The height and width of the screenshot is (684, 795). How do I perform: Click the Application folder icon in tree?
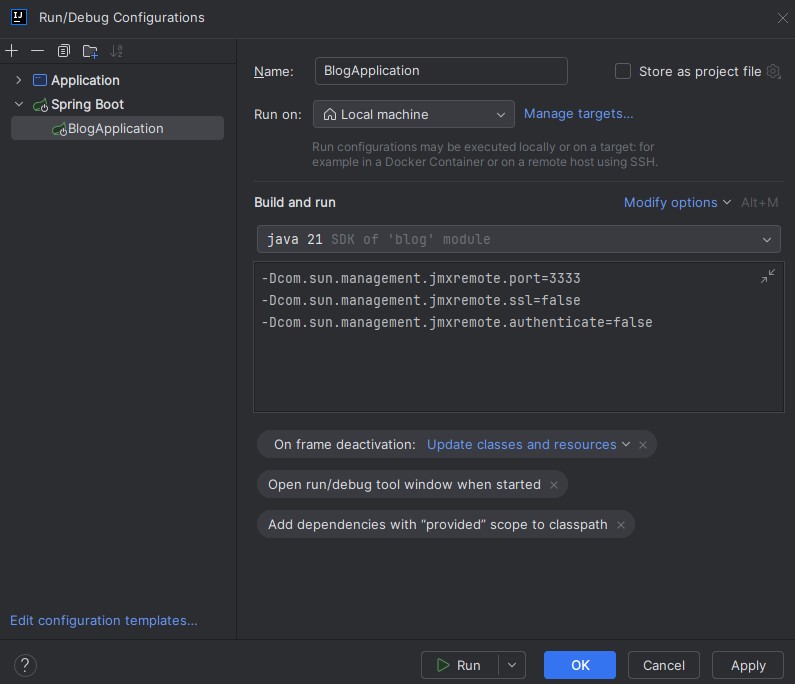[x=40, y=80]
